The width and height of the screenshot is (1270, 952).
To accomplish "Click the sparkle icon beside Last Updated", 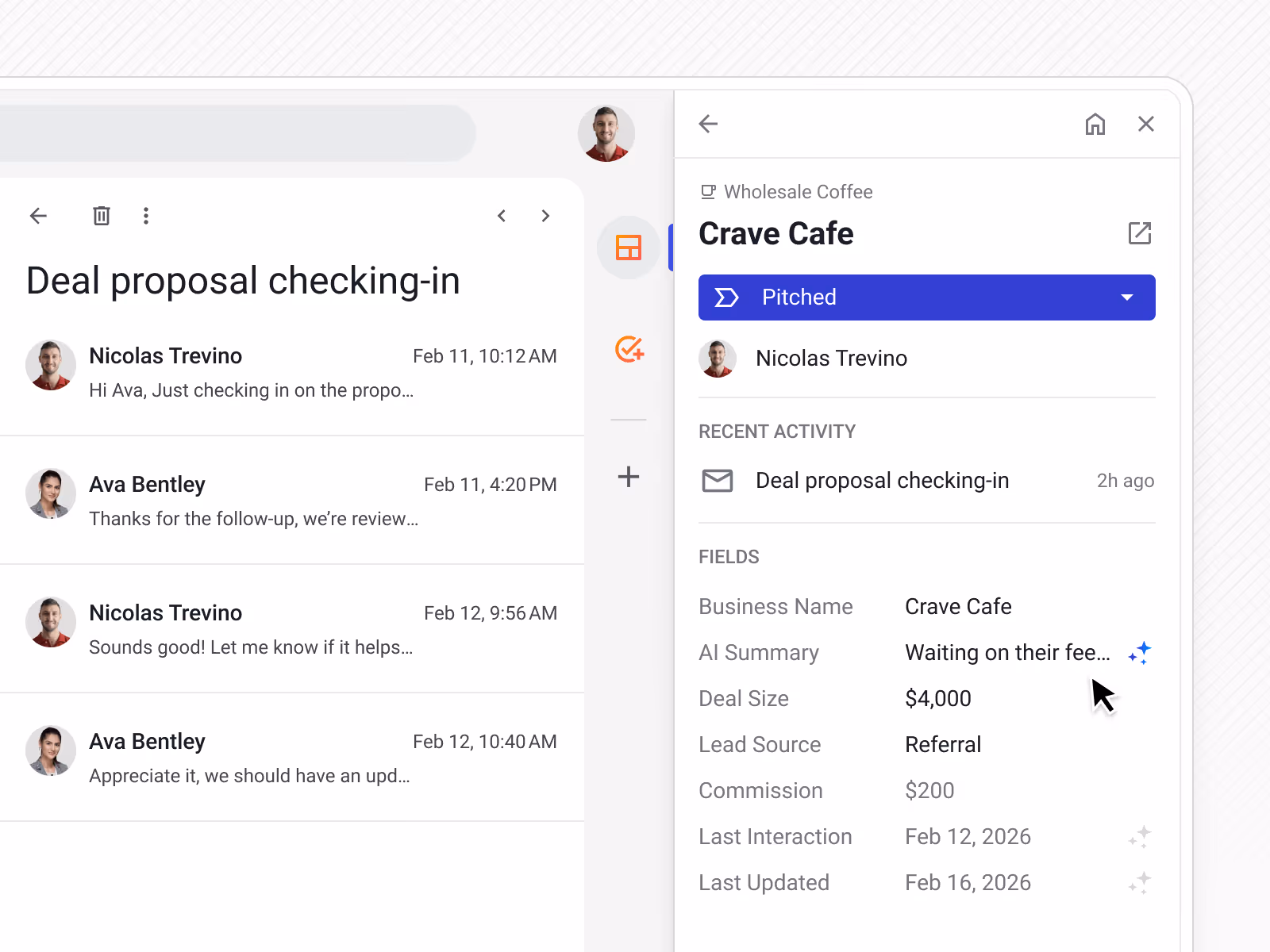I will point(1140,882).
